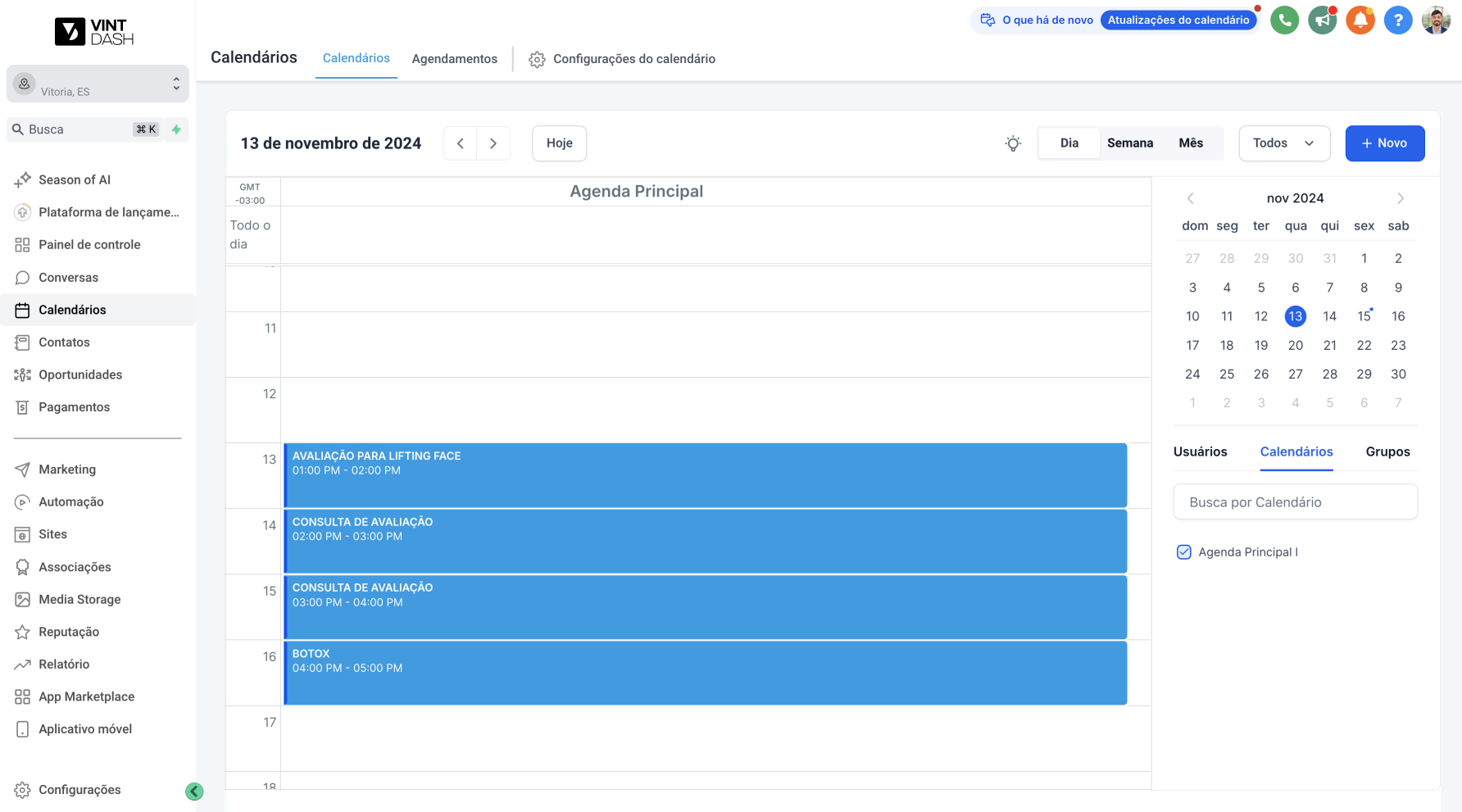Screen dimensions: 1462x812
Task: Click O que há de novo
Action: (1047, 20)
